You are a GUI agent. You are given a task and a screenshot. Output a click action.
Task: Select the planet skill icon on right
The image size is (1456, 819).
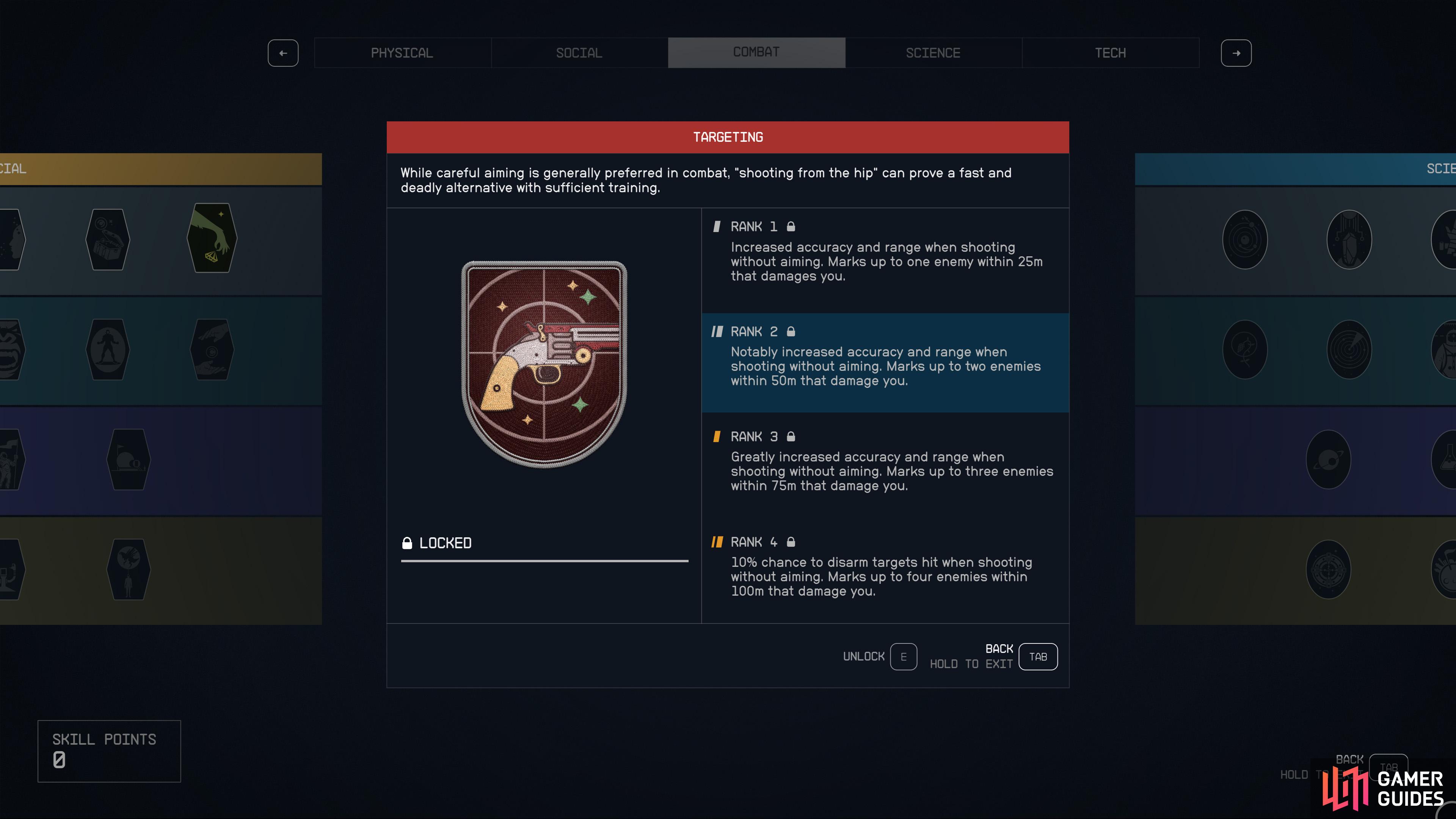[x=1328, y=460]
